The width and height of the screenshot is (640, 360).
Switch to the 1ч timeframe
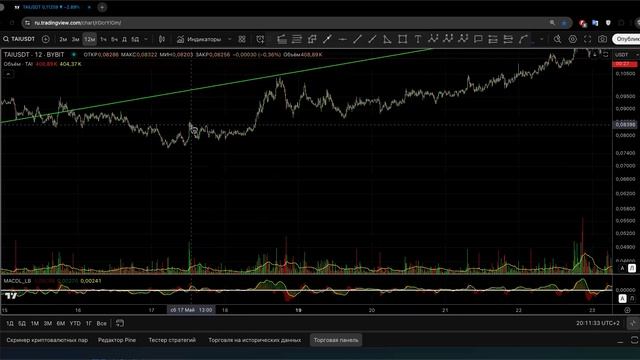point(103,39)
